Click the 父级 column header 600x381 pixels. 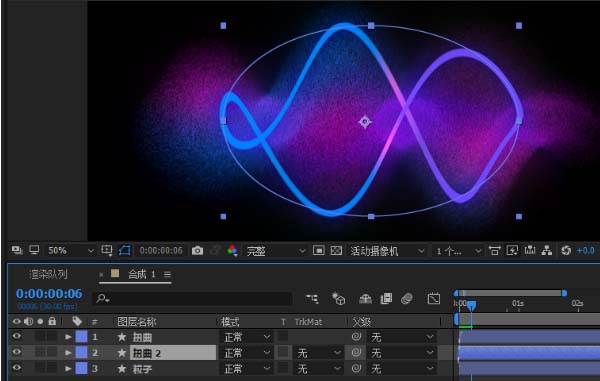pyautogui.click(x=362, y=322)
